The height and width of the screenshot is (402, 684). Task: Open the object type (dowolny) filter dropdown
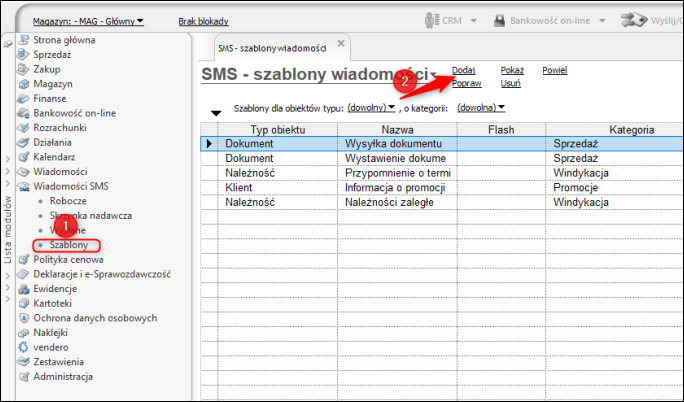click(x=371, y=107)
